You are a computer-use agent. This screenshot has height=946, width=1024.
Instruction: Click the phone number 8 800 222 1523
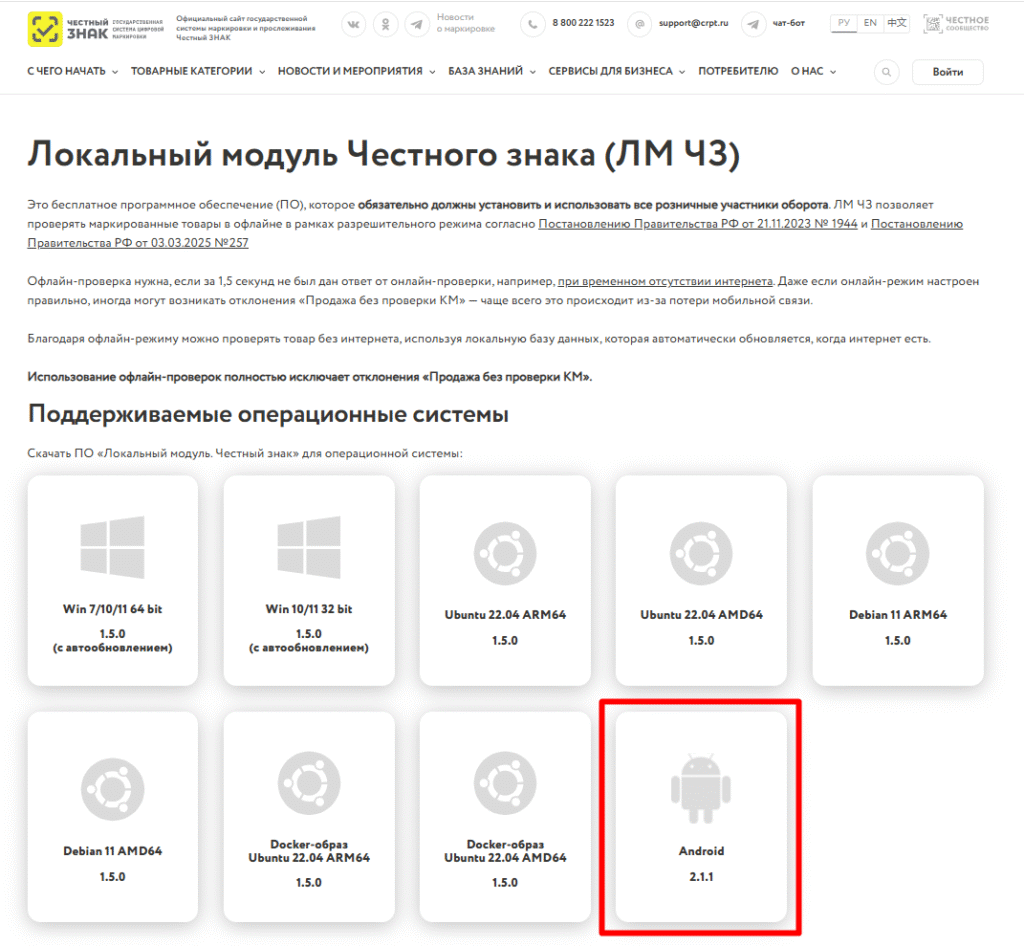click(583, 23)
